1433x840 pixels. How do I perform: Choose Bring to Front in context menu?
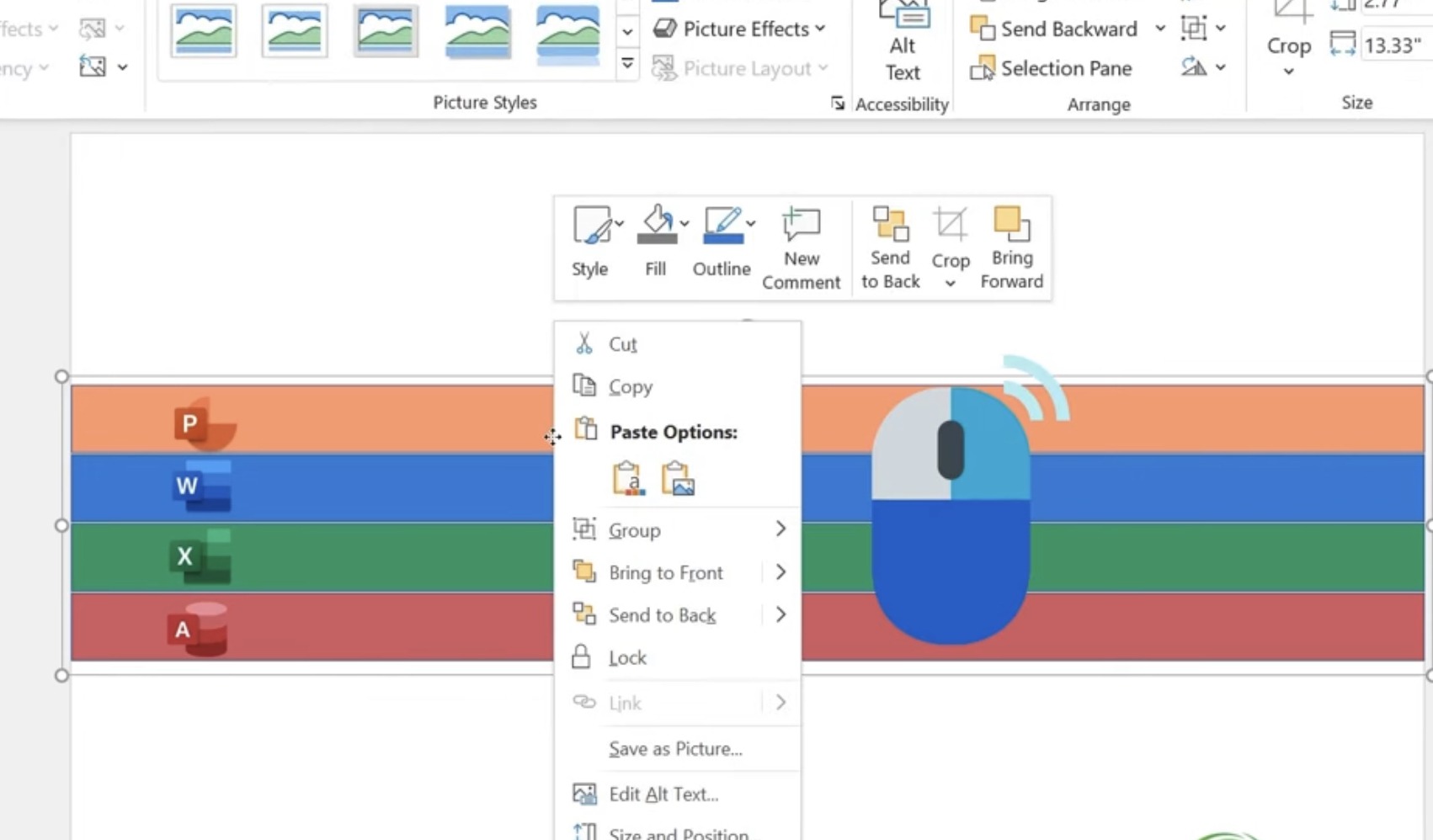(x=665, y=573)
